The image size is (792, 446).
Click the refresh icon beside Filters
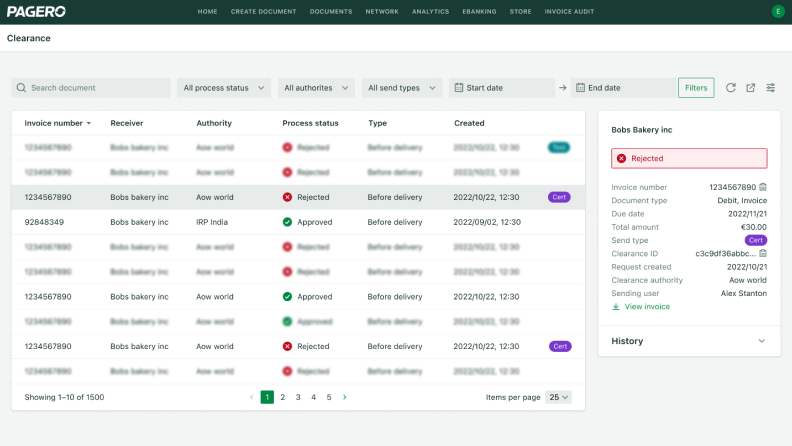click(731, 88)
